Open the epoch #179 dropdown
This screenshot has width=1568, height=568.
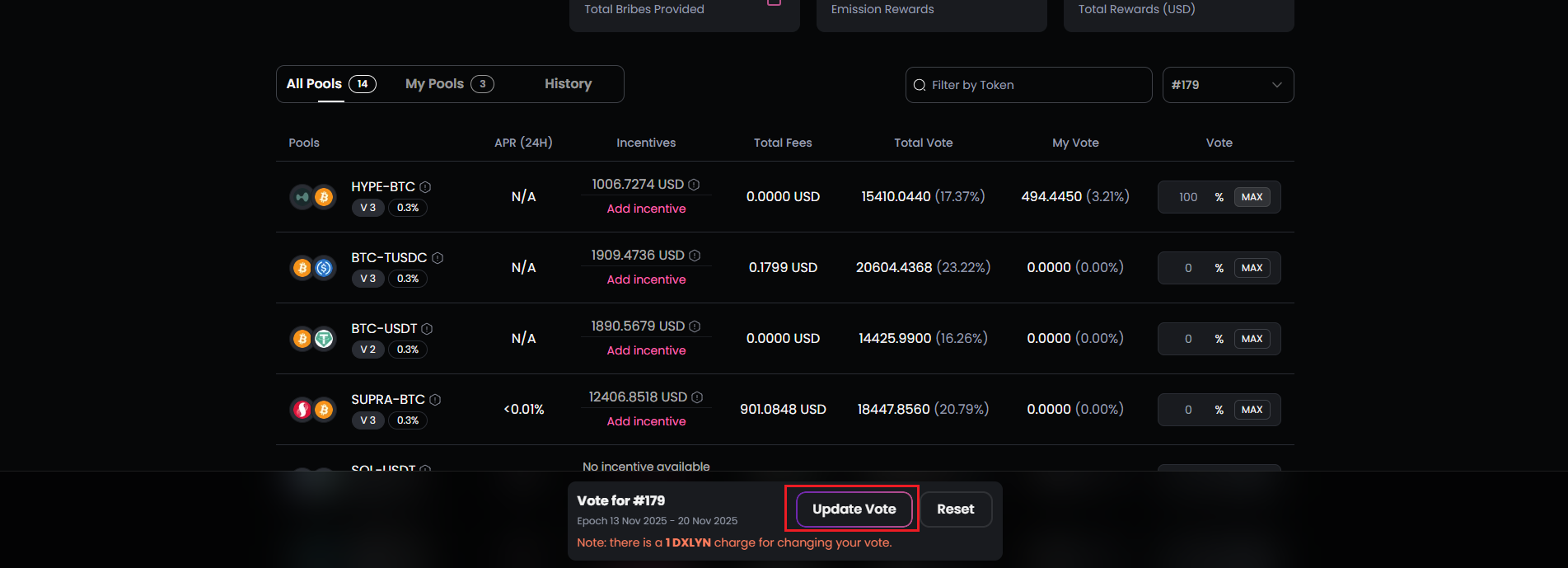(1228, 85)
